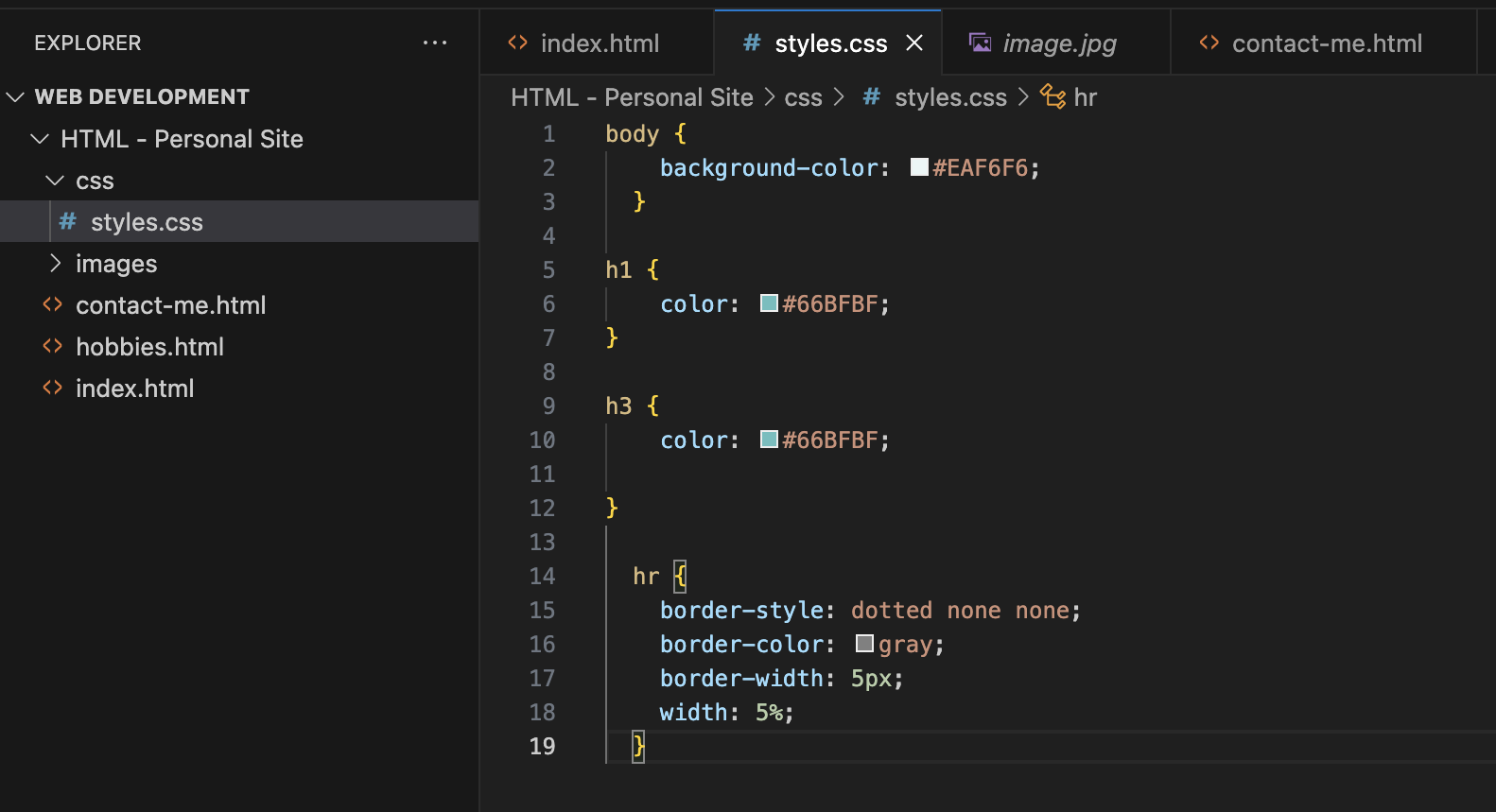Screen dimensions: 1496x812
Task: Click the 'dotted none none' value
Action: click(x=961, y=610)
